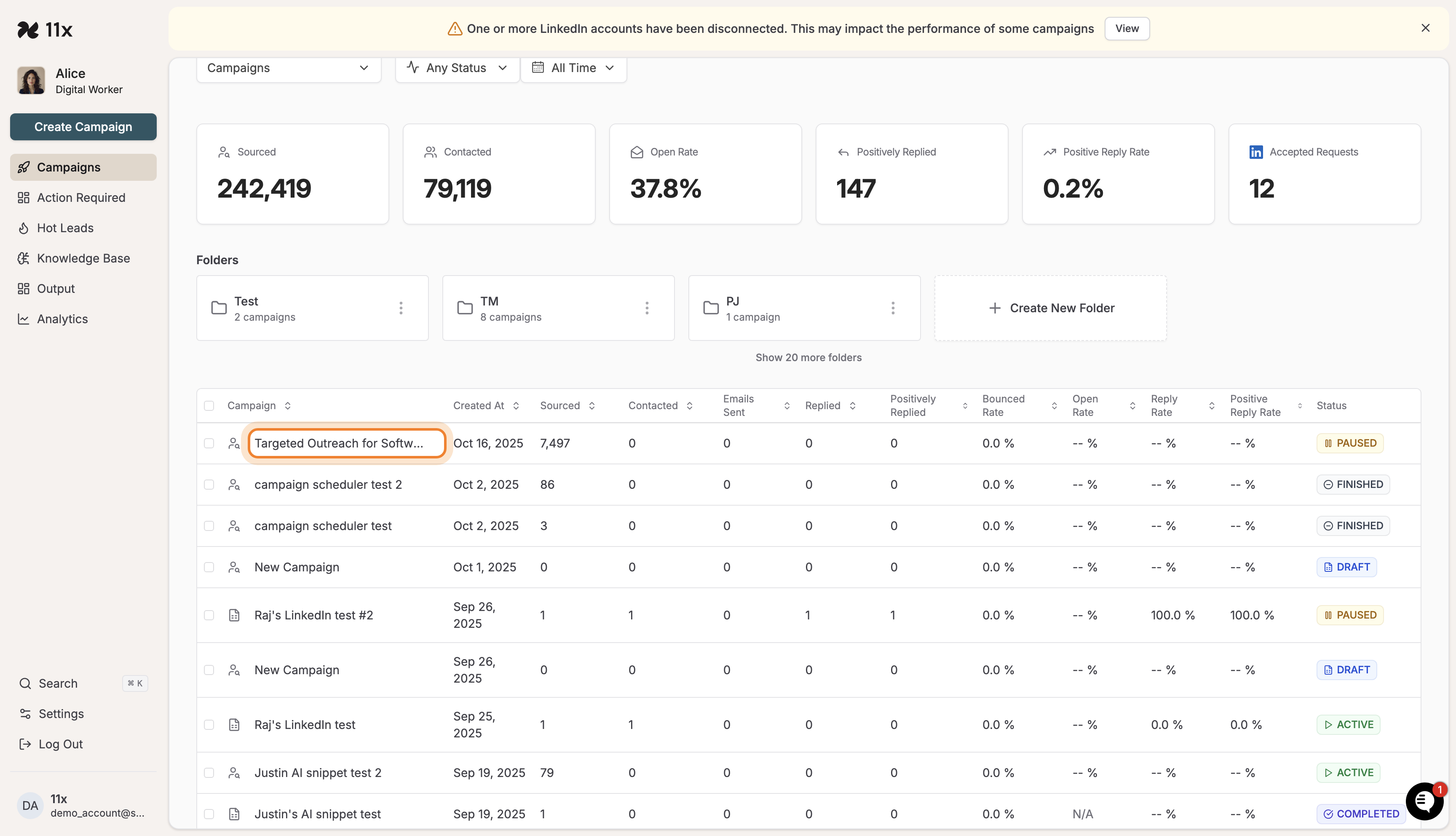Click Show 20 more folders
This screenshot has width=1456, height=836.
(x=808, y=357)
